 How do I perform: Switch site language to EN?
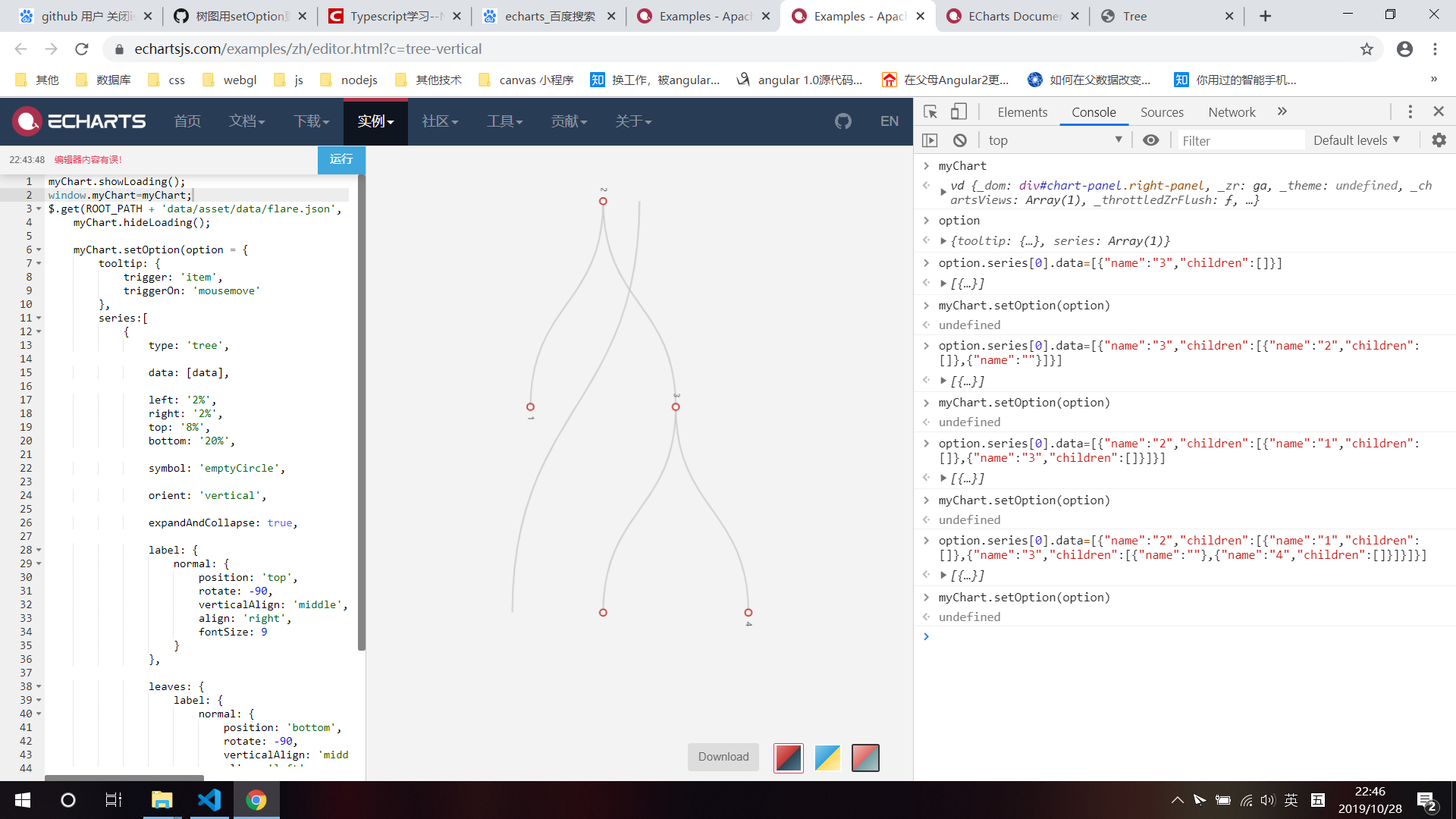[x=890, y=121]
